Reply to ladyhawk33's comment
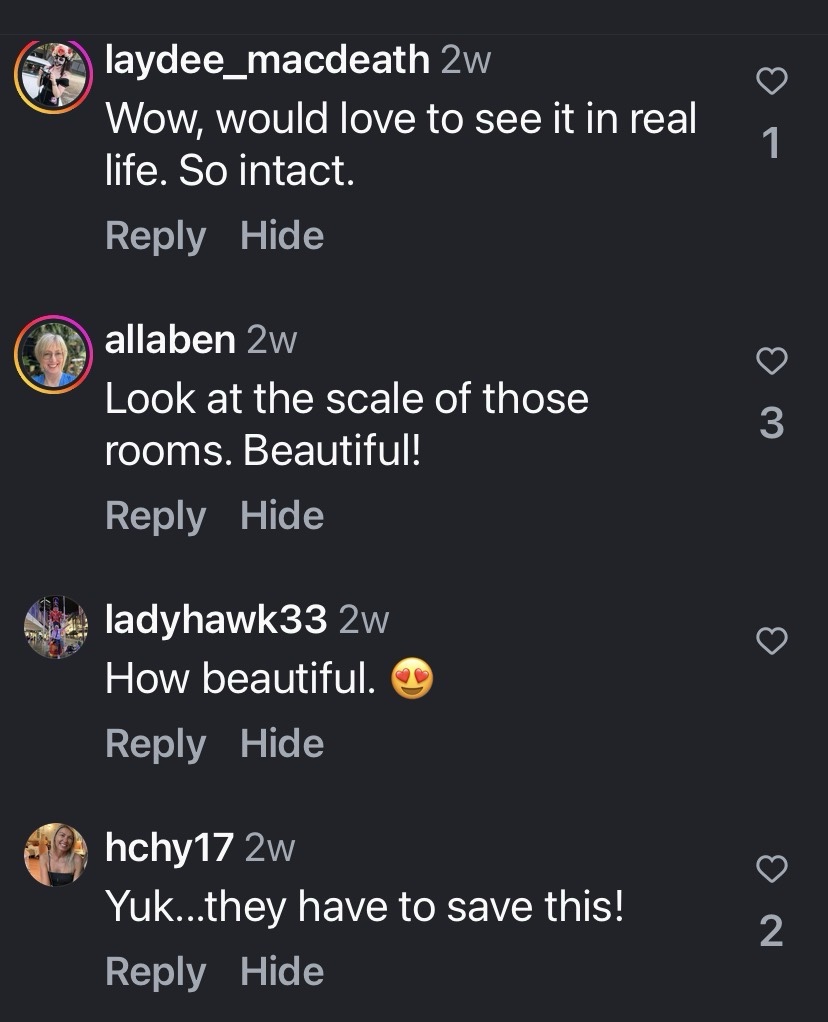The width and height of the screenshot is (828, 1022). [x=155, y=744]
